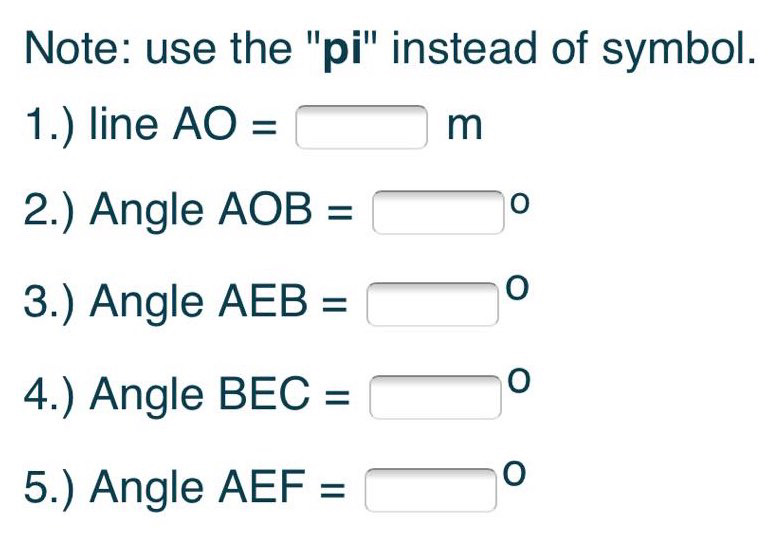Click the "Angle AOB" label text

pyautogui.click(x=201, y=211)
